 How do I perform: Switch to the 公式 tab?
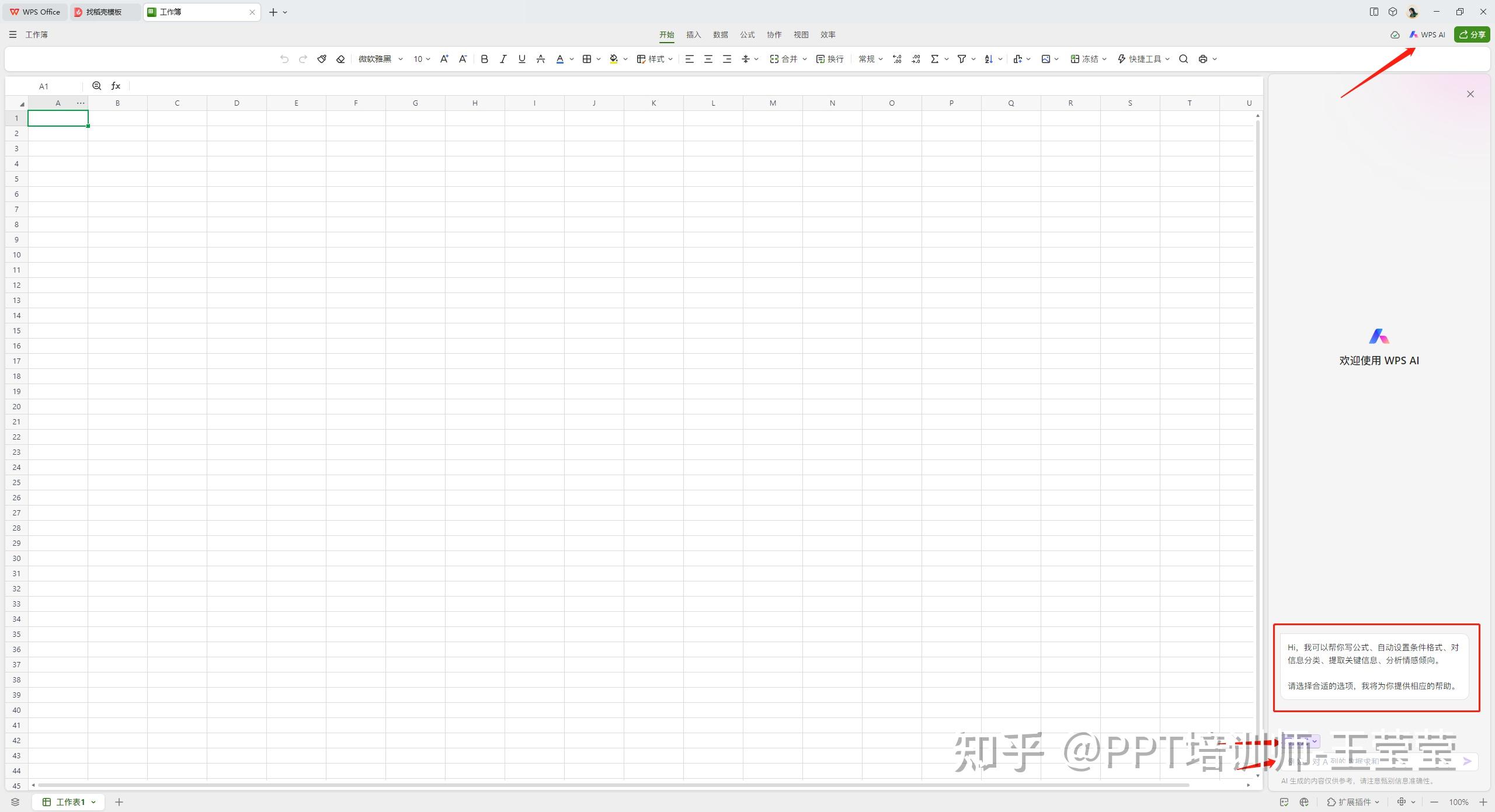[747, 35]
